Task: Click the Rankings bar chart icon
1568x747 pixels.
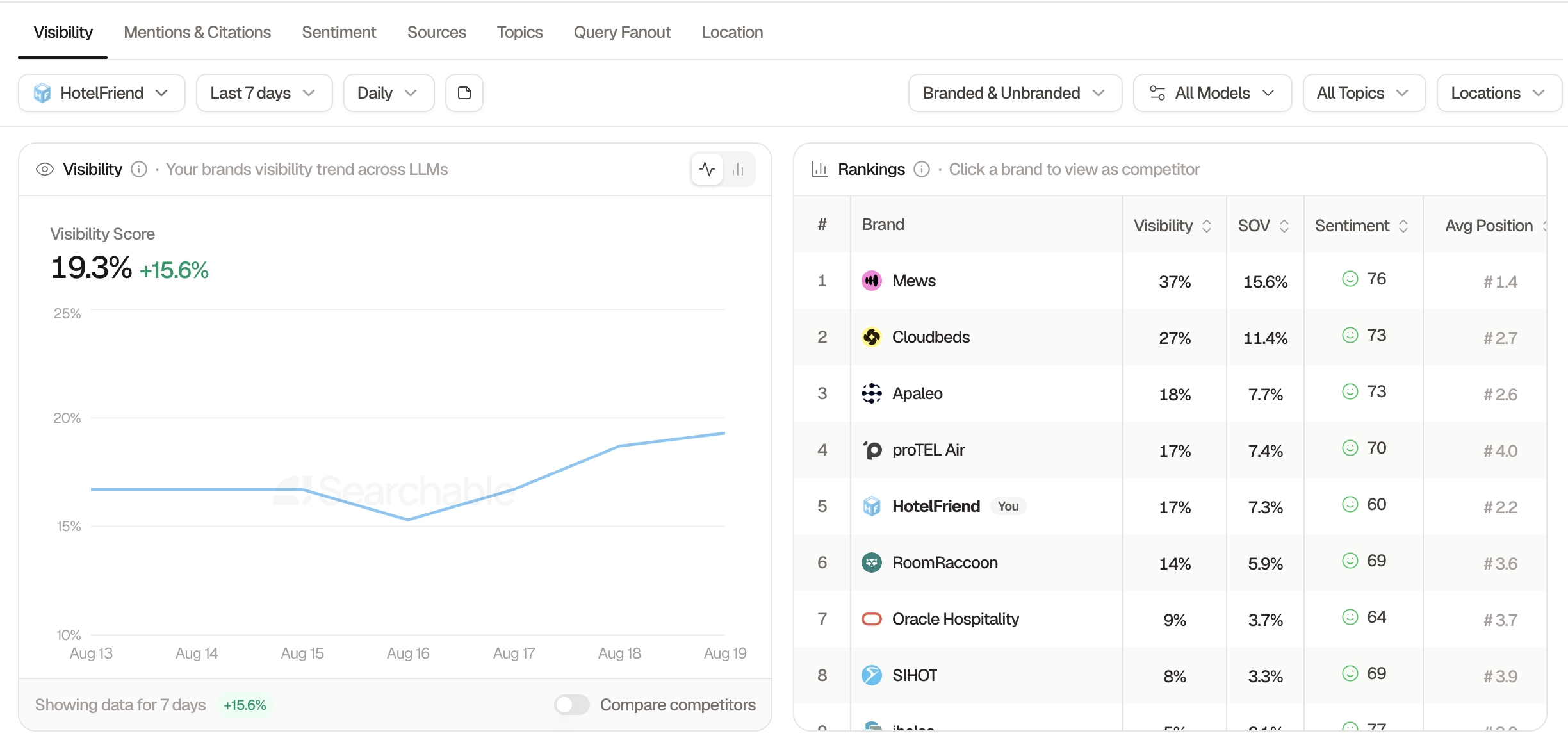Action: [819, 169]
